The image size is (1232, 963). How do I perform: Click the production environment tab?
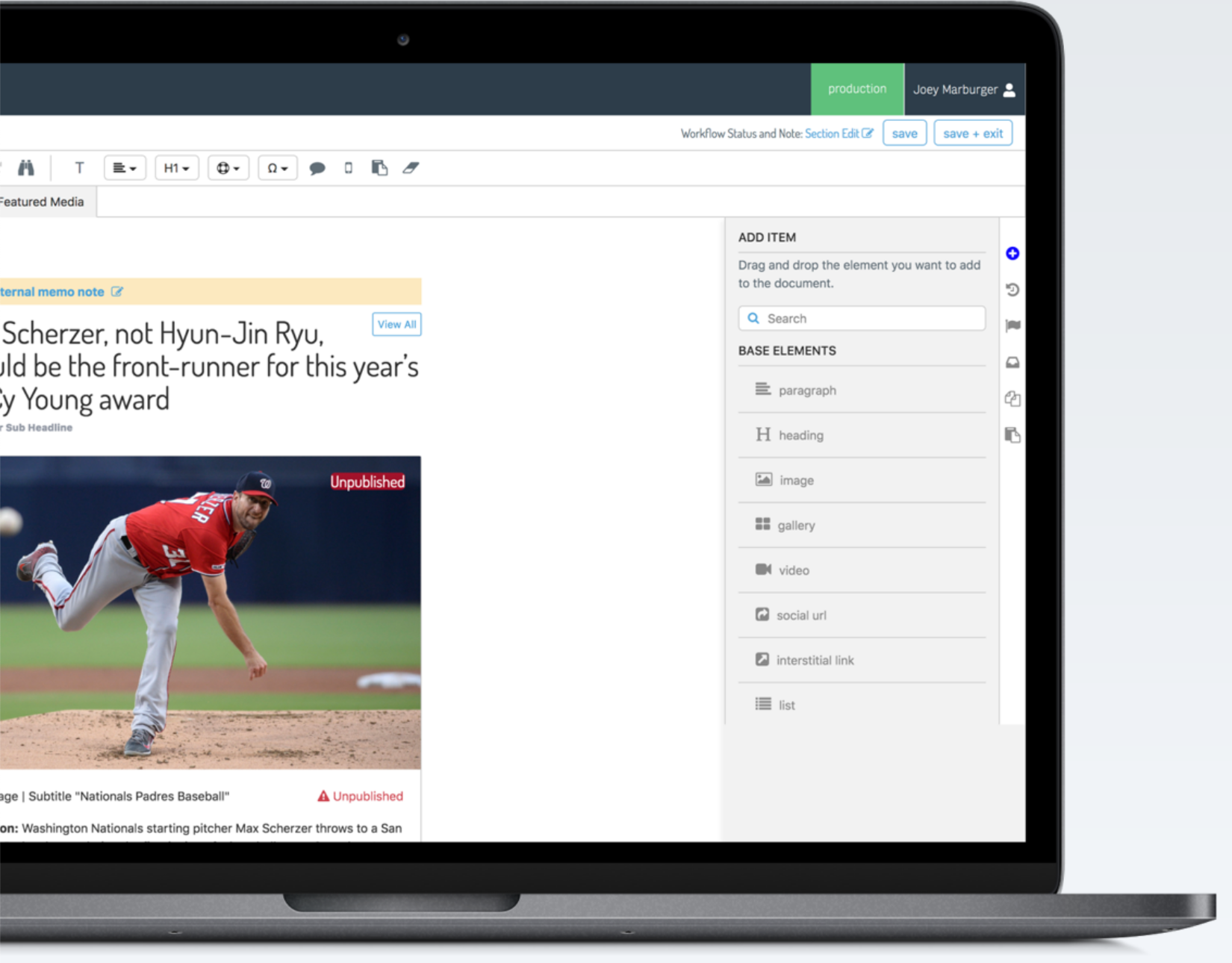point(856,89)
